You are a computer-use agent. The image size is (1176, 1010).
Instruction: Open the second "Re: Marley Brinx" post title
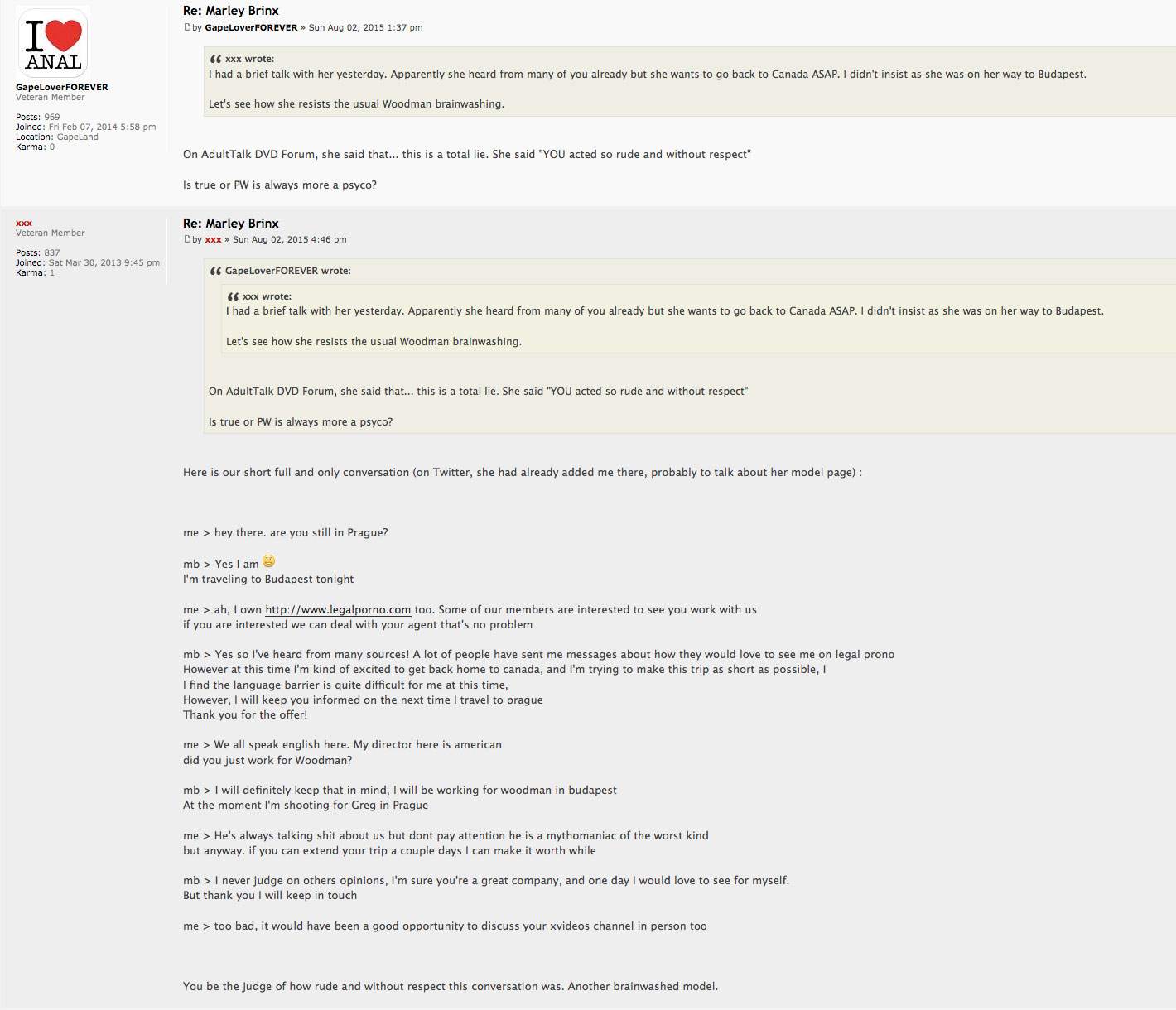coord(230,224)
